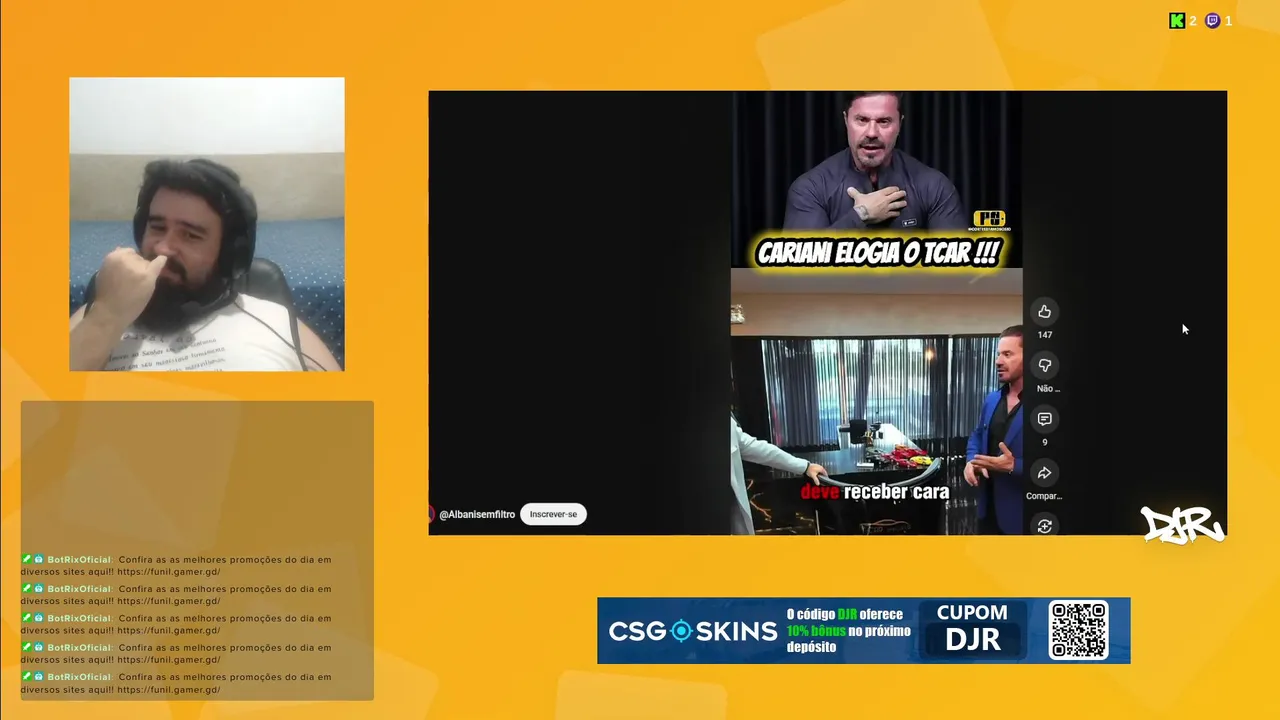
Task: Open the @Albanisemfiltro channel name
Action: pos(477,514)
